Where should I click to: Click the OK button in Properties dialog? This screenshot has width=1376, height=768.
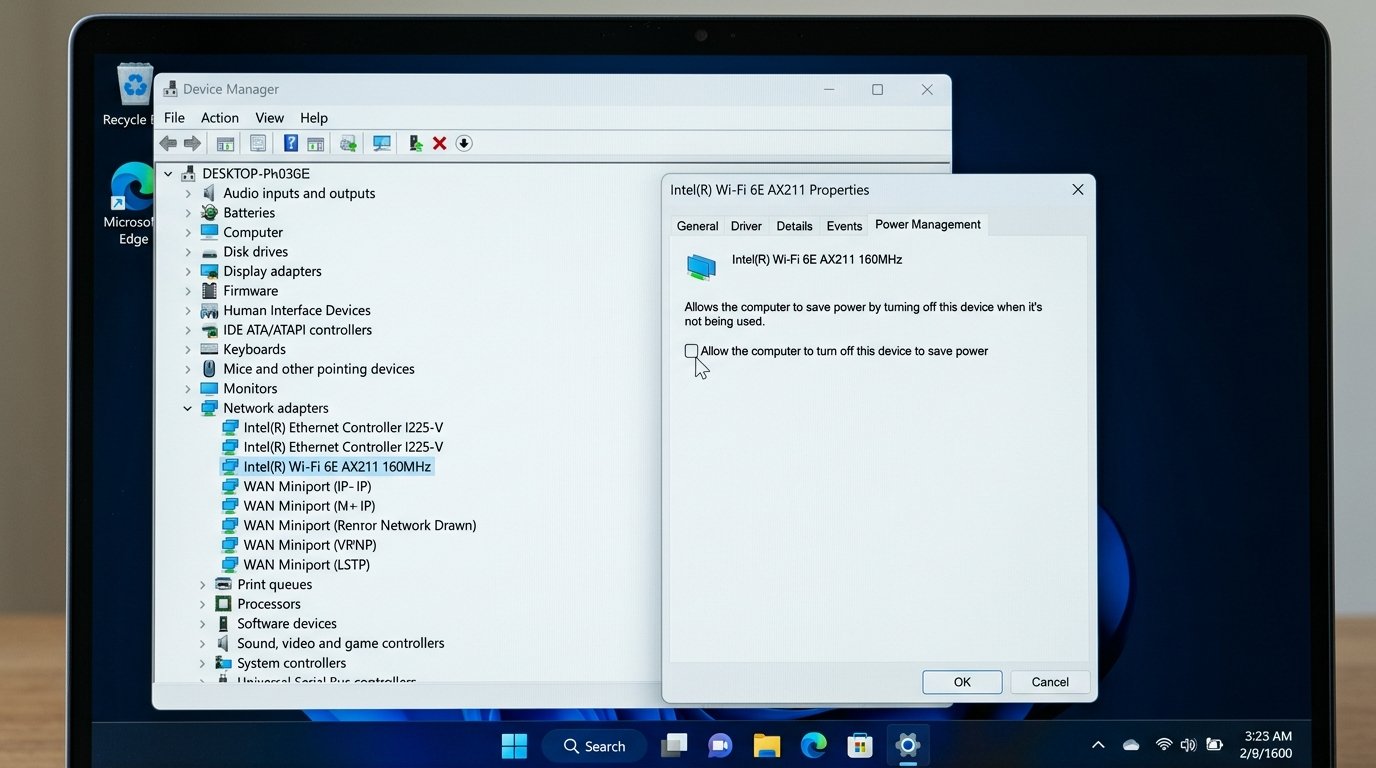[962, 682]
